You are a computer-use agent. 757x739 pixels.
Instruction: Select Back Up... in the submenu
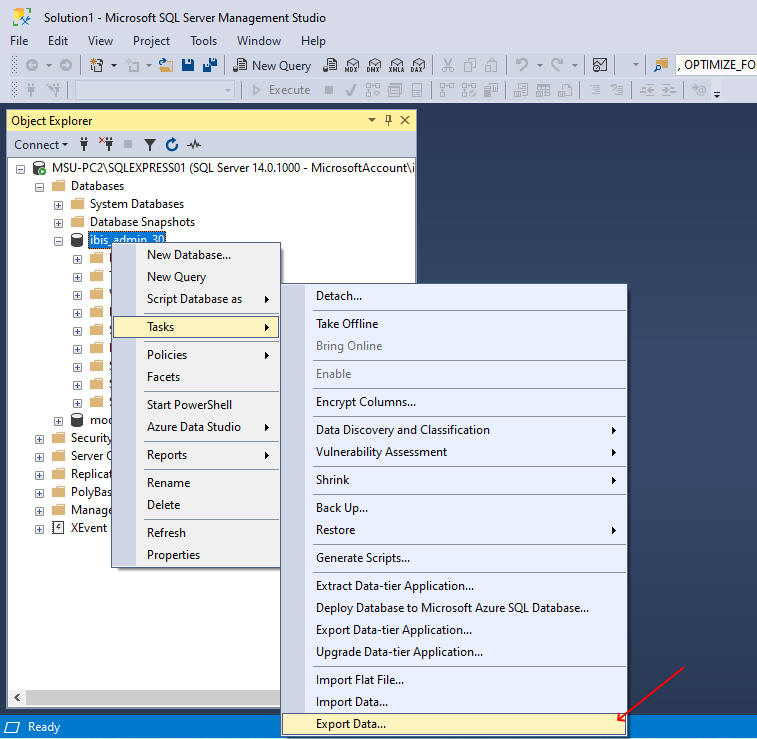[x=454, y=508]
